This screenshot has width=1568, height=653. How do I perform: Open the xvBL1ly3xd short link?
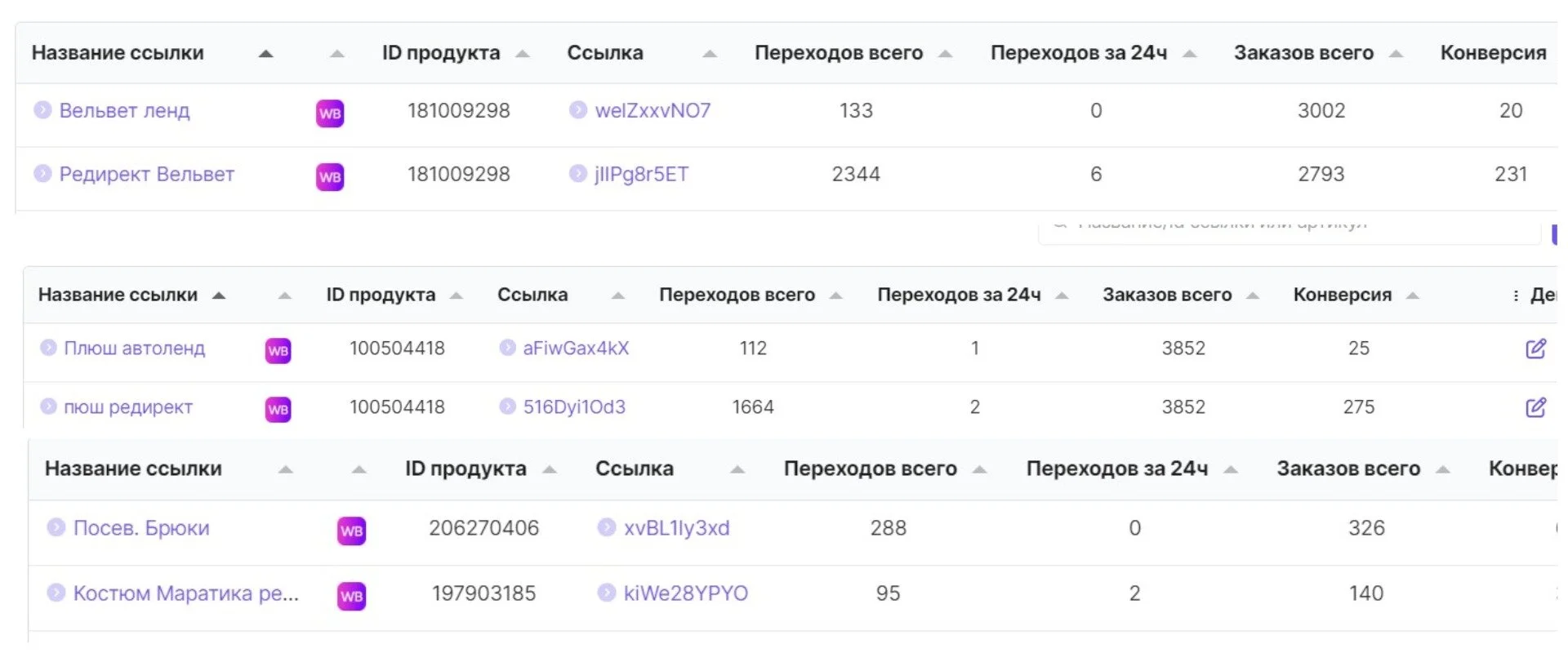[x=676, y=528]
